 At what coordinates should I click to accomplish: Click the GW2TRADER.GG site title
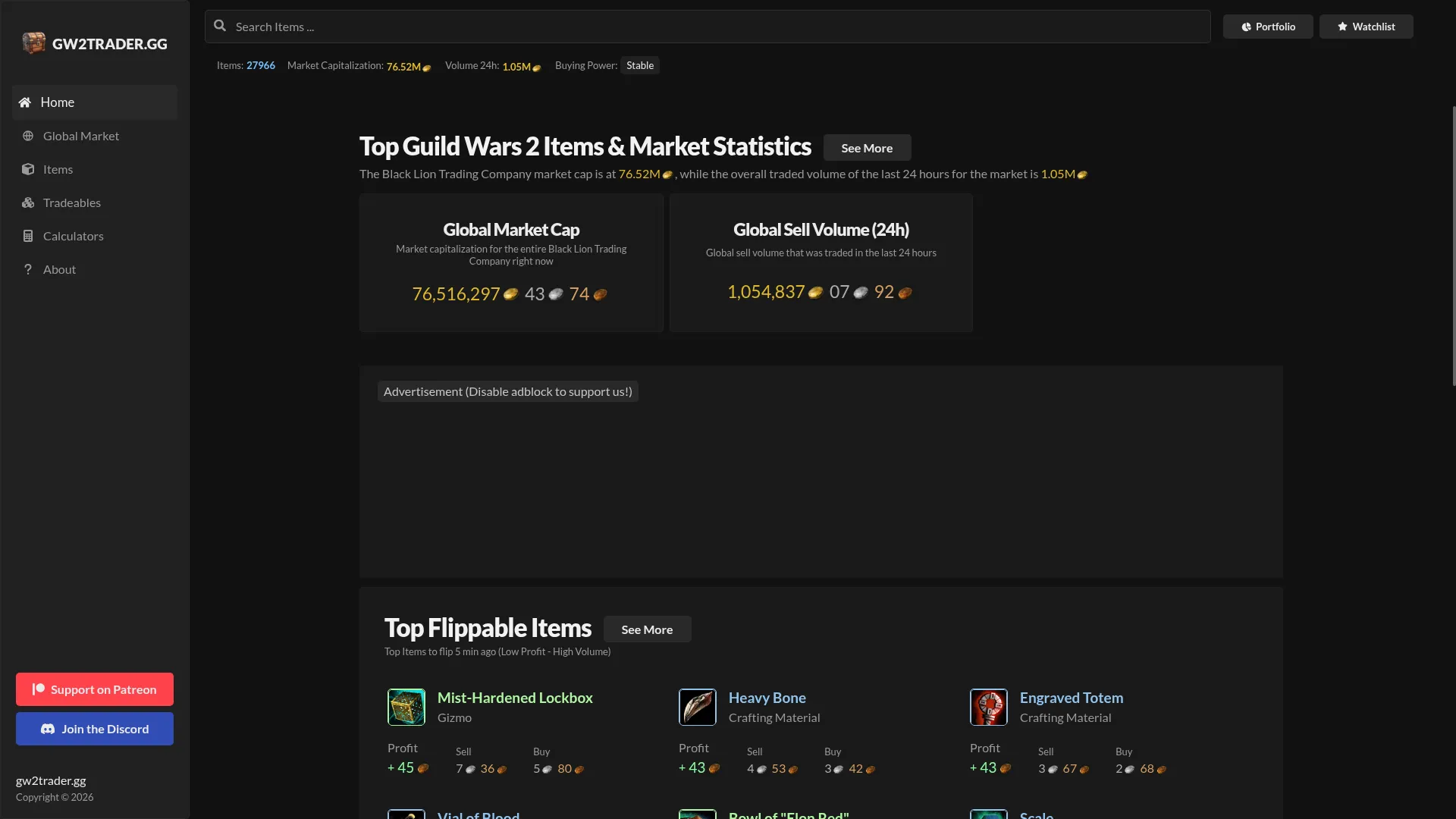point(110,44)
